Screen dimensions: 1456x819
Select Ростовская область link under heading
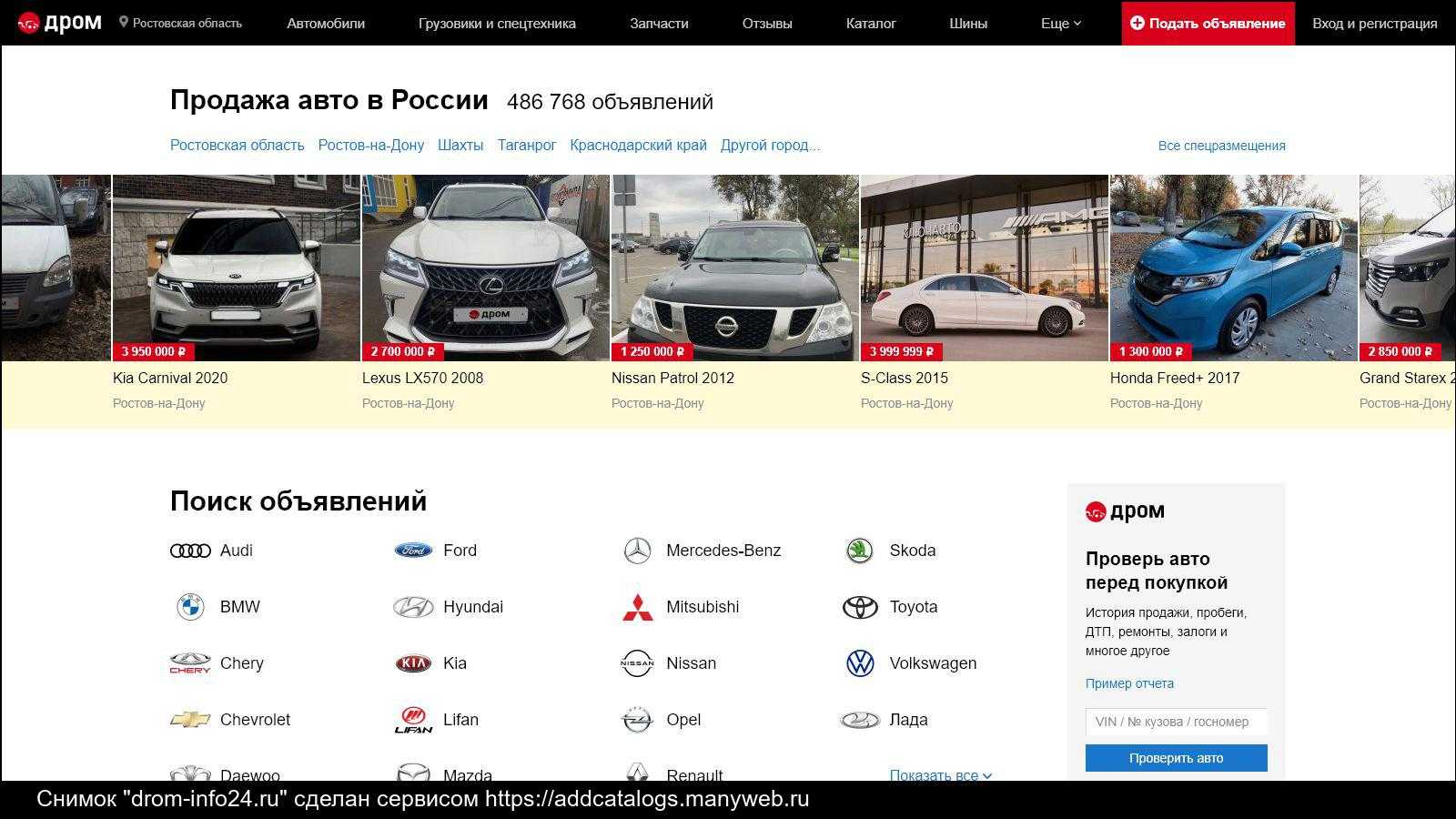click(238, 146)
